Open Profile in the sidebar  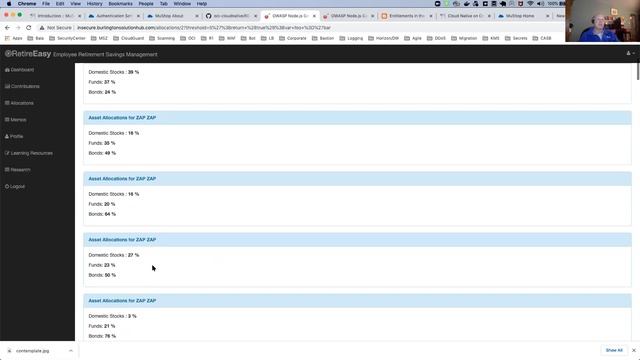coord(14,136)
